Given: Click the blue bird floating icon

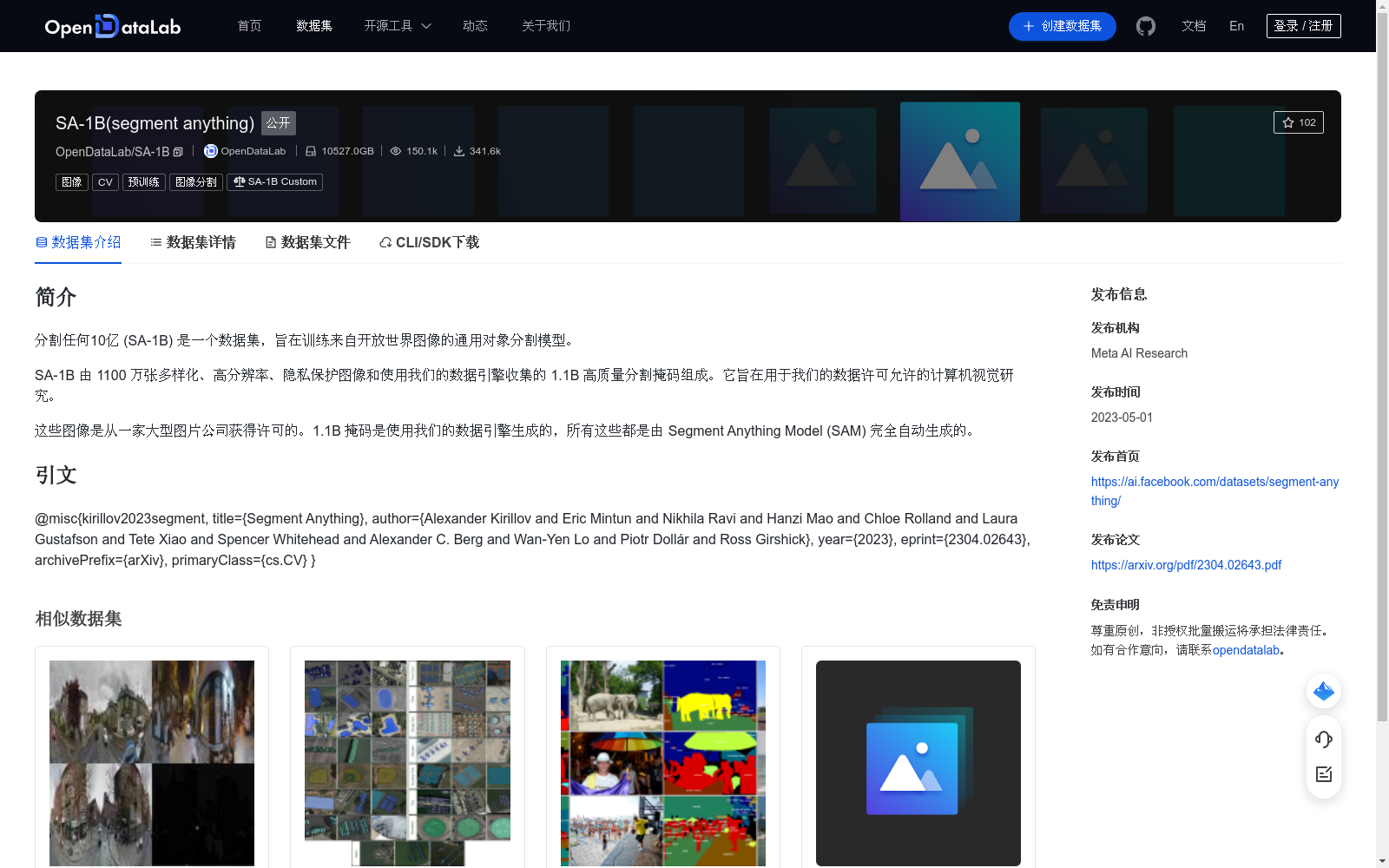Looking at the screenshot, I should click(x=1324, y=691).
